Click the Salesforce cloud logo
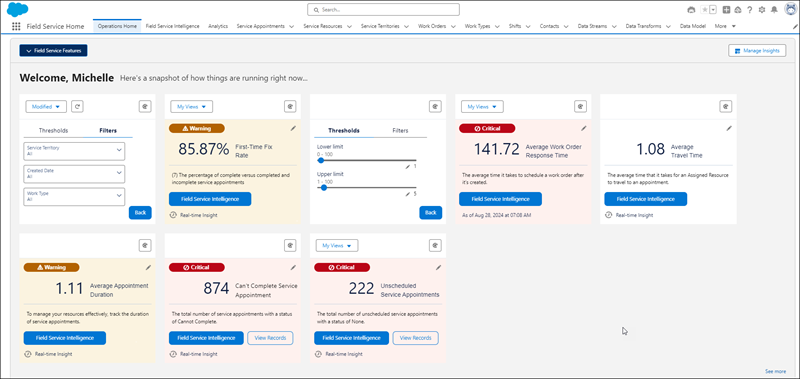Screen dimensions: 800x379 pos(17,9)
